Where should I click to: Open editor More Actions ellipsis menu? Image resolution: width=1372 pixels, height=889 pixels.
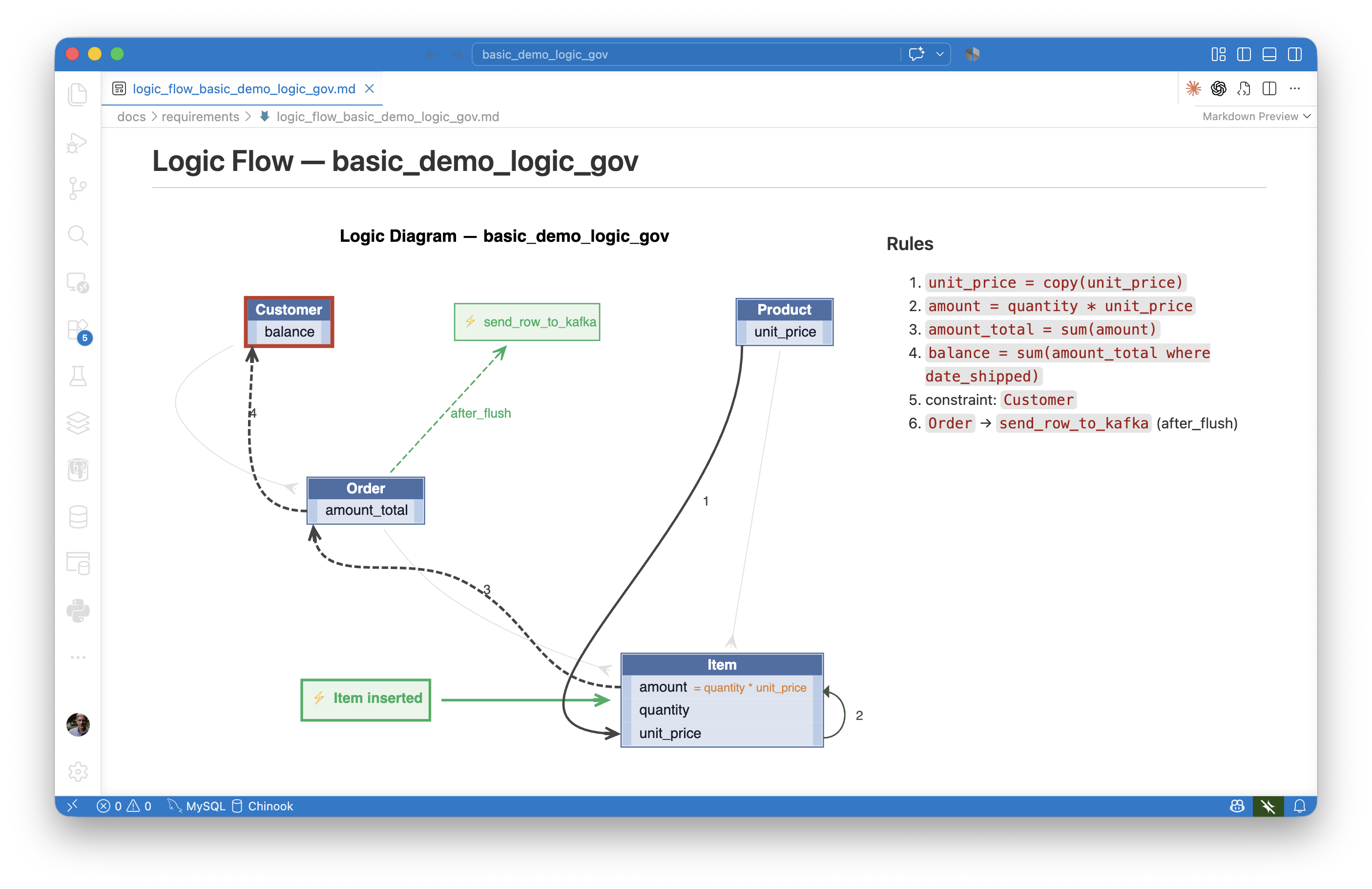pyautogui.click(x=1295, y=88)
